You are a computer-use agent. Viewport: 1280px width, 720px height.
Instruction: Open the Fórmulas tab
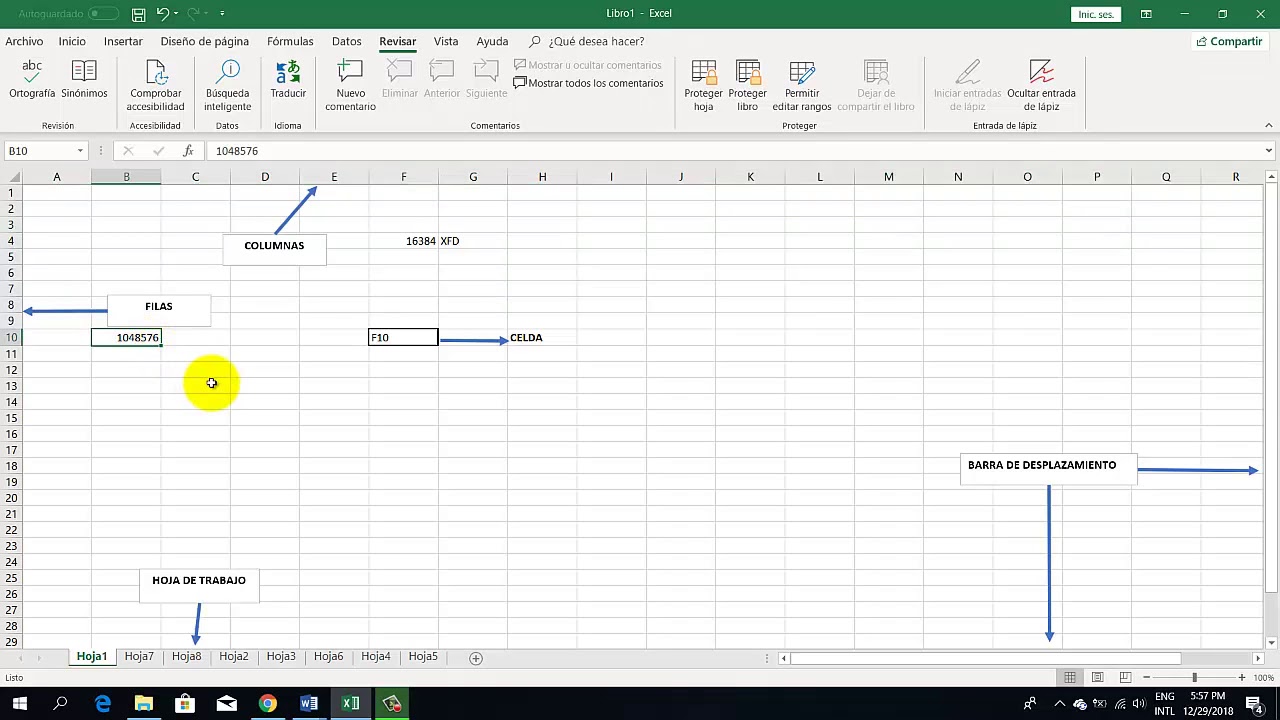(290, 42)
